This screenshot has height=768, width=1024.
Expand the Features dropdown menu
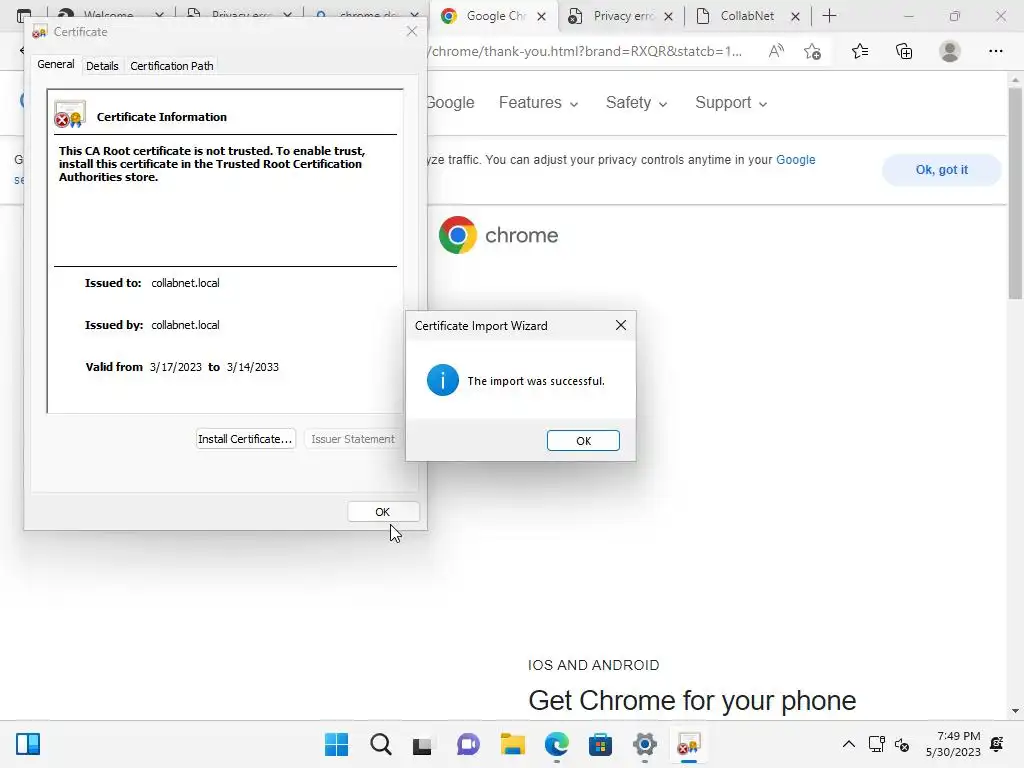(538, 103)
